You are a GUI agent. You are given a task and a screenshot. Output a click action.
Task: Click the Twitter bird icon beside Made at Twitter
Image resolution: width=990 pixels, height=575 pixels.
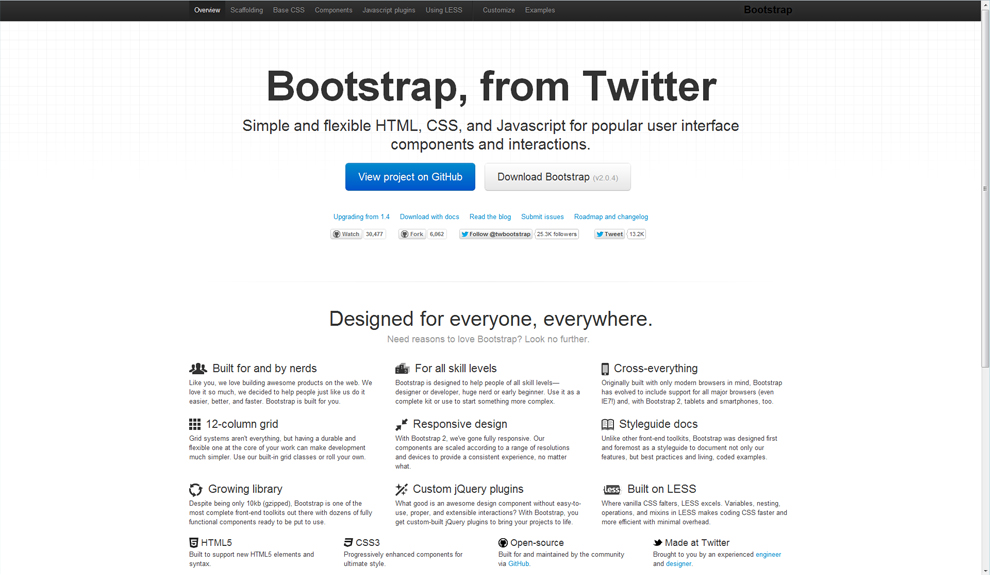tap(657, 542)
